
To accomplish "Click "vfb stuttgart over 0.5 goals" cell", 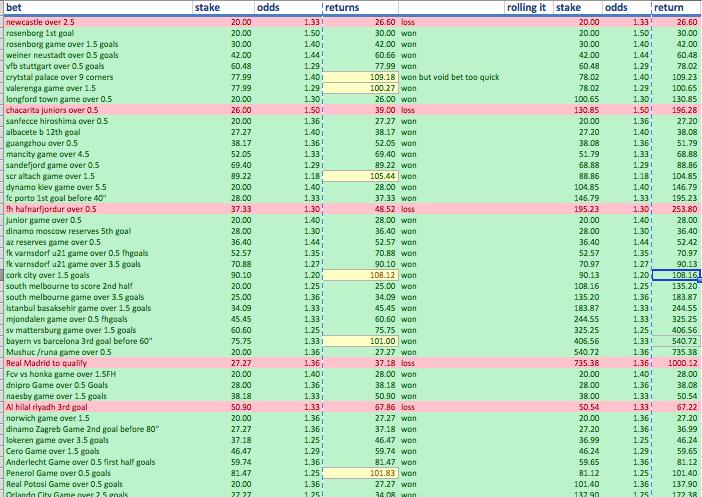I will tap(98, 66).
